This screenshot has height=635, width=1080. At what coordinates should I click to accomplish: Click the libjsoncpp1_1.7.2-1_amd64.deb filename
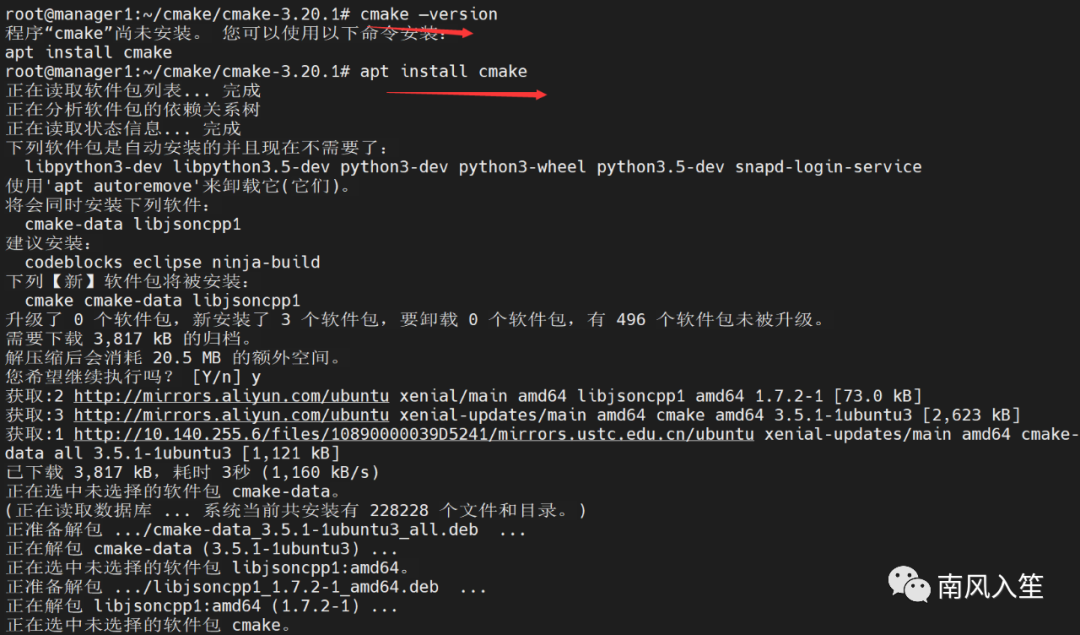[x=295, y=587]
